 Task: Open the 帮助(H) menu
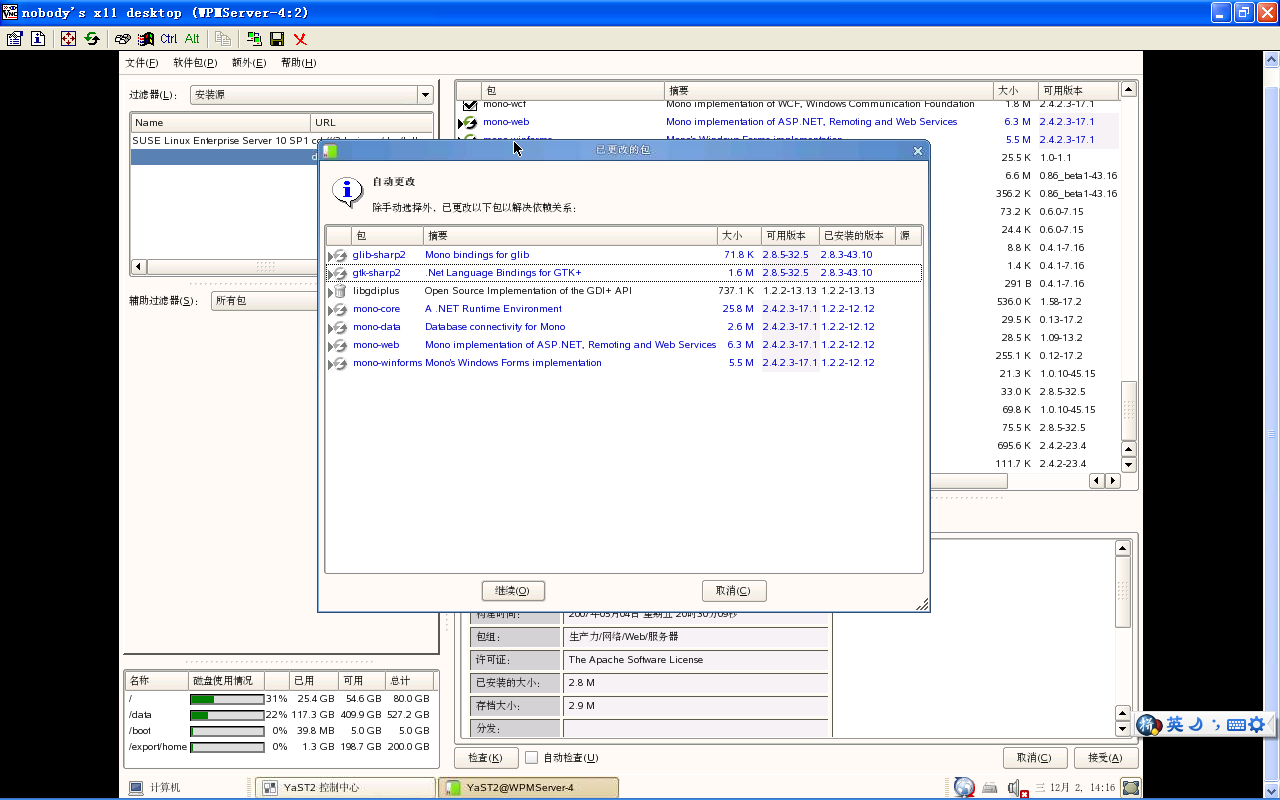coord(298,63)
